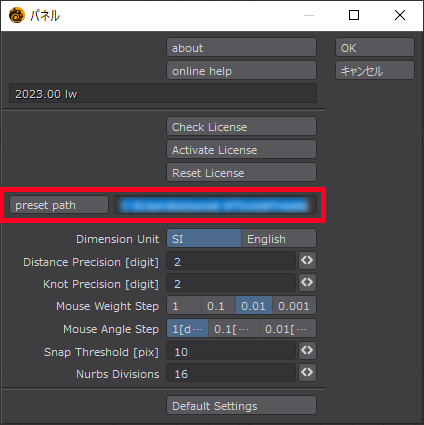Click Check License button
Screen dimensions: 424x425
point(241,126)
